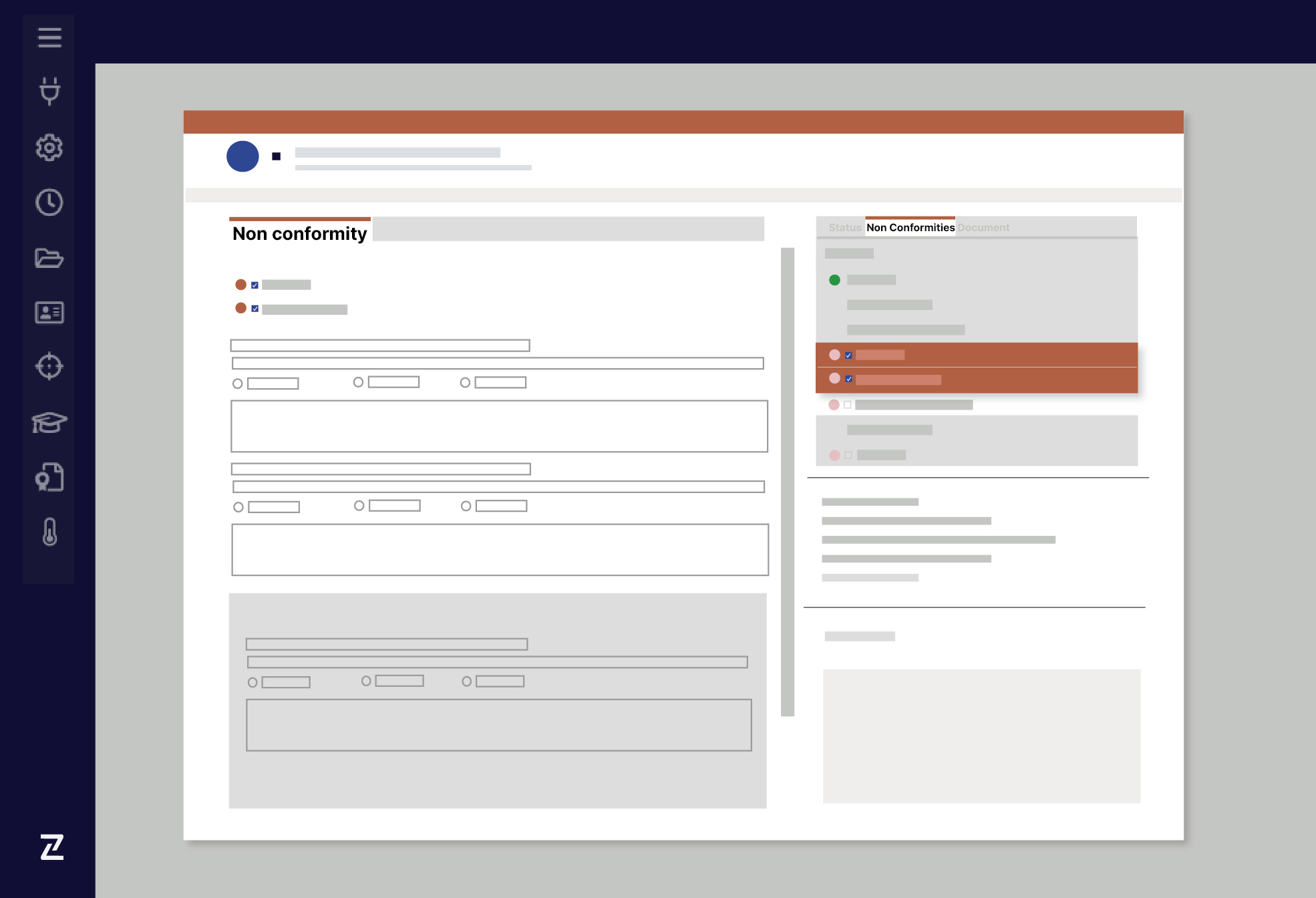This screenshot has height=898, width=1316.
Task: Click the text area in second form block
Action: tap(500, 550)
